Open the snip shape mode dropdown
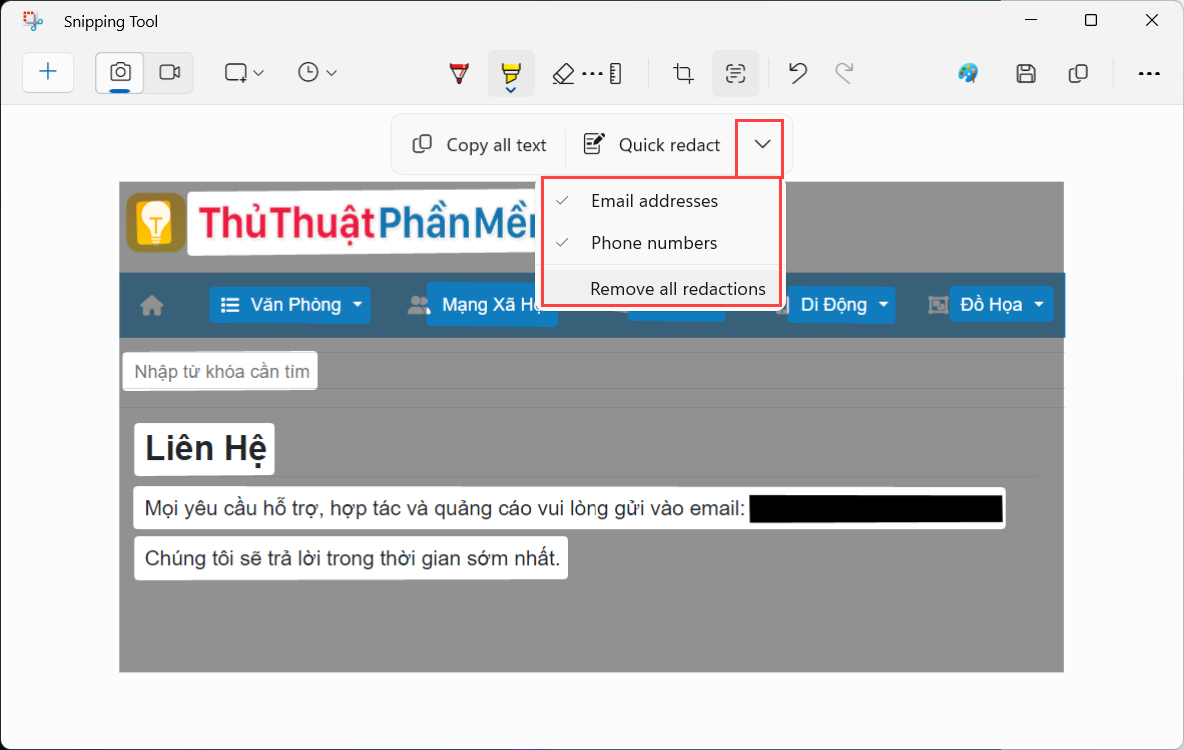This screenshot has width=1184, height=750. [243, 73]
